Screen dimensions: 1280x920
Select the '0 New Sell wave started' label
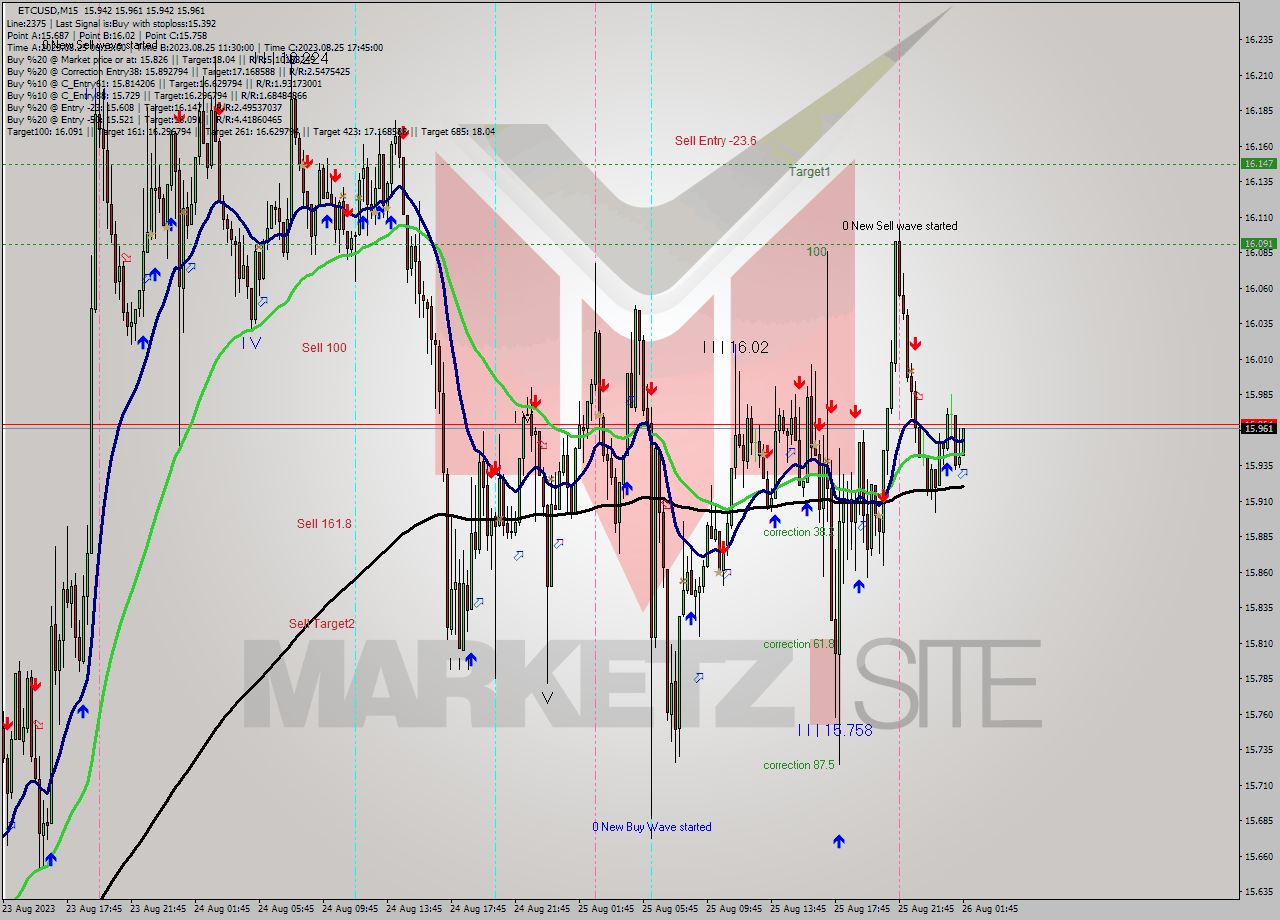coord(899,226)
